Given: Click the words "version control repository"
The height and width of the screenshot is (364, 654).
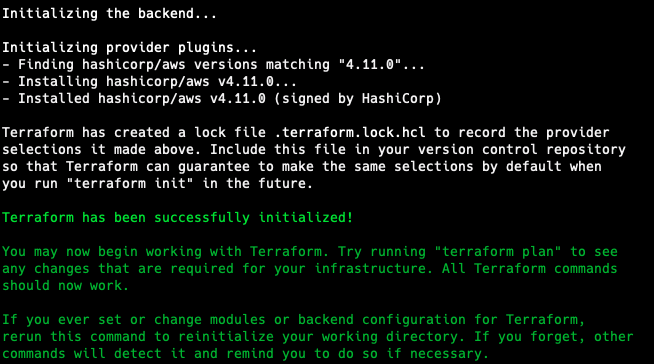Looking at the screenshot, I should coord(522,150).
